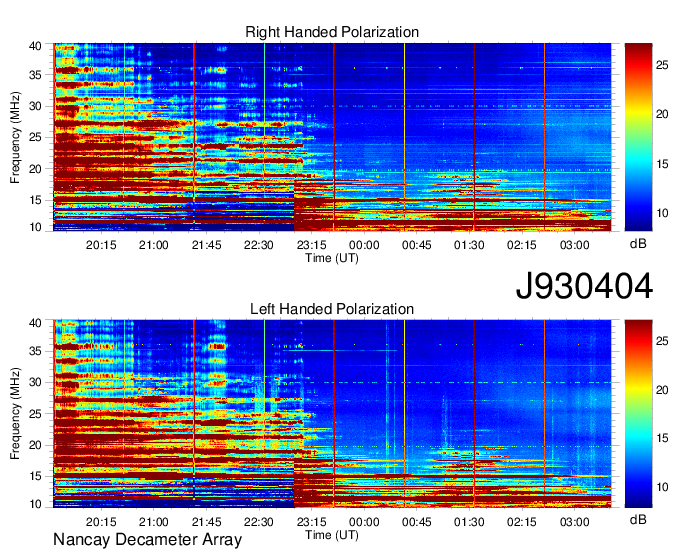
Task: Click 40 MHz tick on Left Handed plot
Action: click(x=35, y=323)
